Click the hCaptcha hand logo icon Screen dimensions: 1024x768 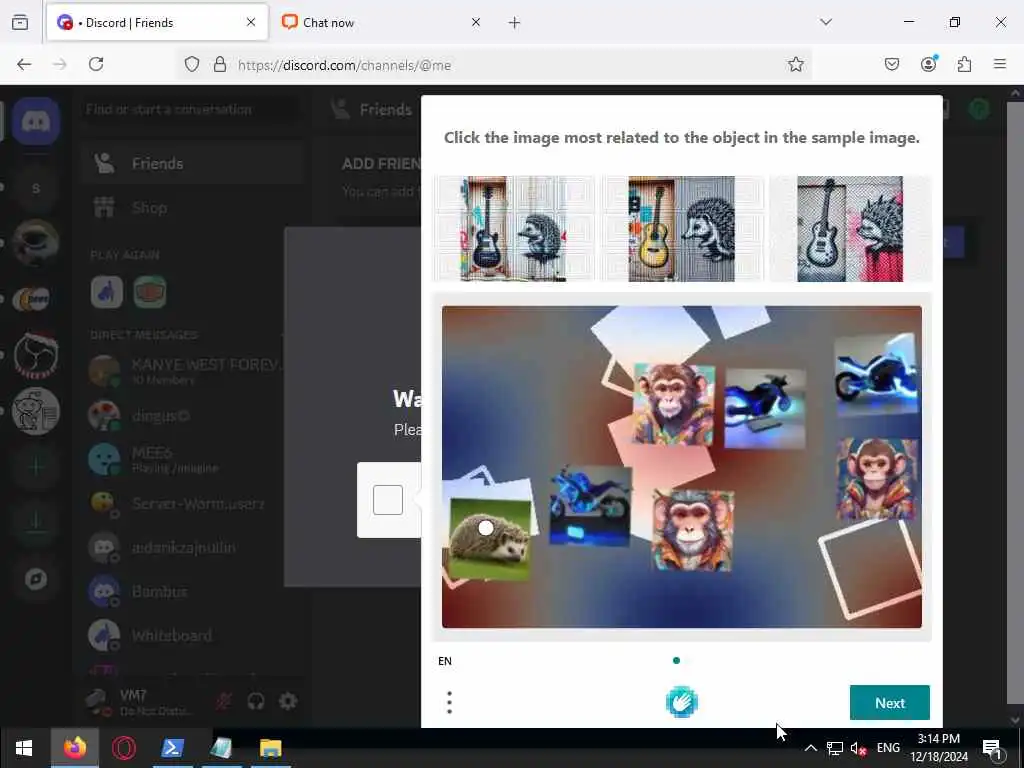pyautogui.click(x=682, y=703)
